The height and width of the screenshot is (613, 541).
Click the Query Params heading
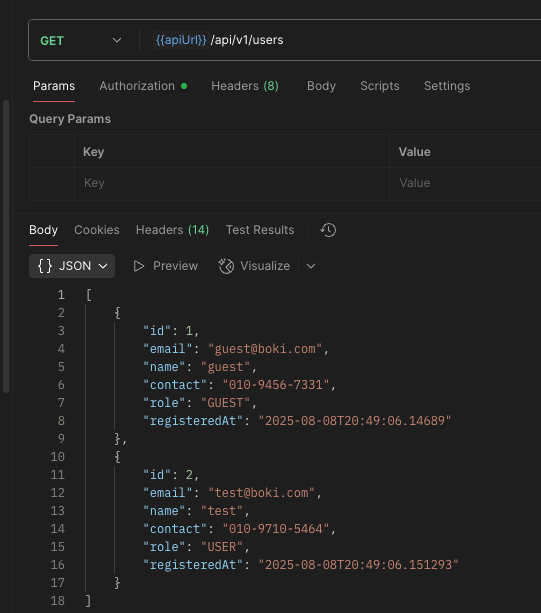(x=70, y=119)
